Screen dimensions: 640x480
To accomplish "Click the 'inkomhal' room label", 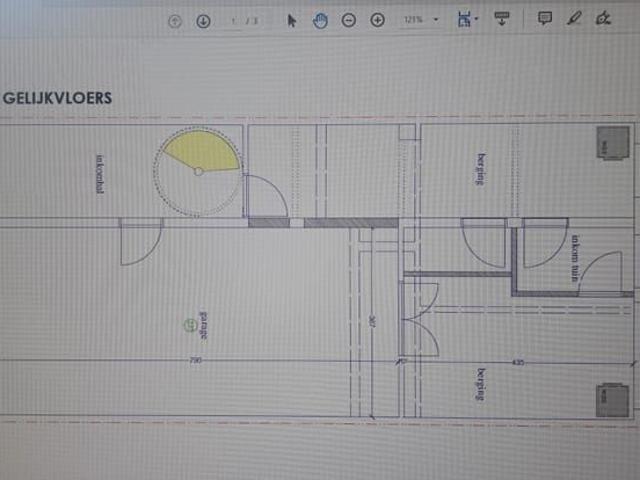I will [100, 173].
